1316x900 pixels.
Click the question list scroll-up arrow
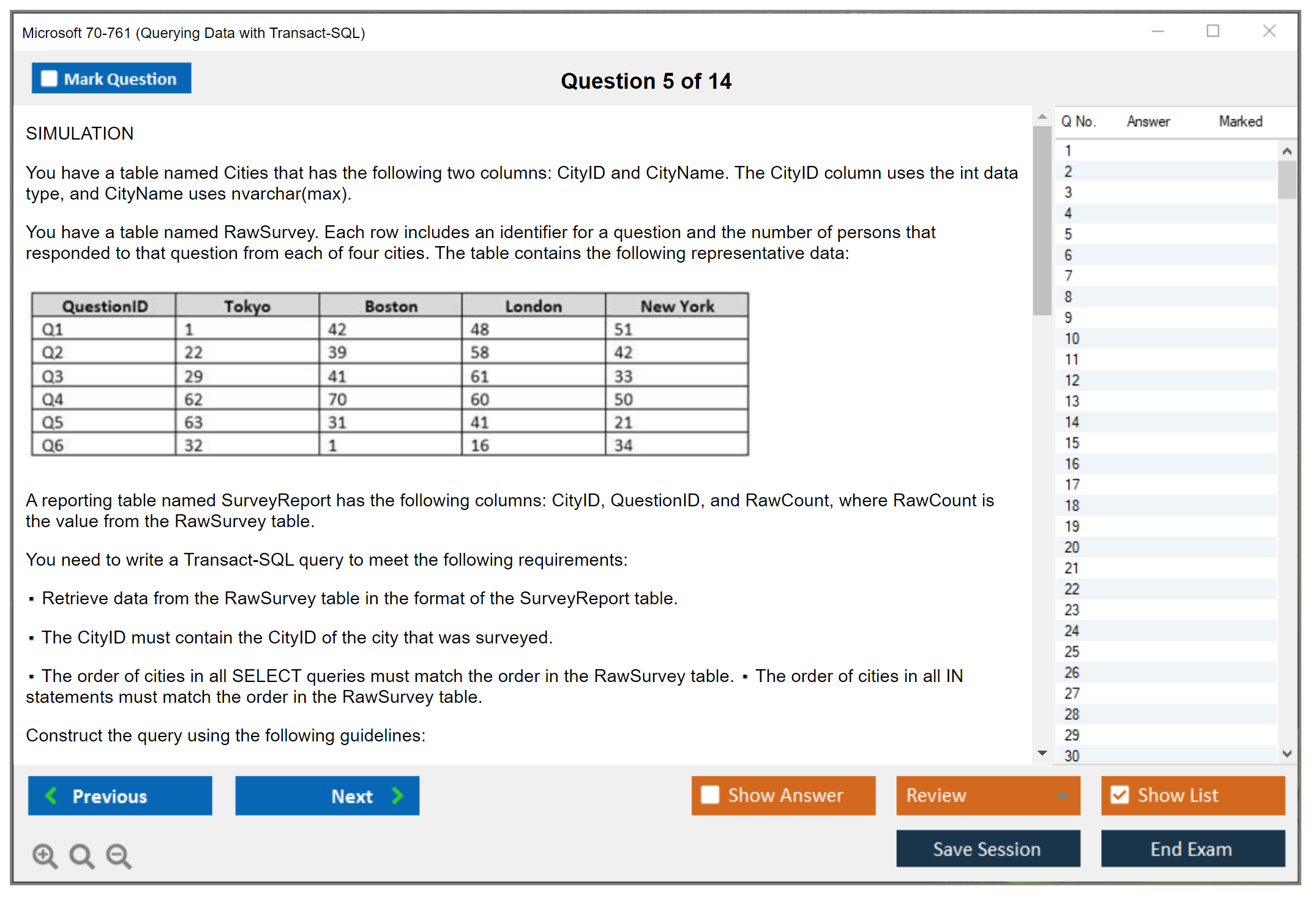tap(1287, 151)
